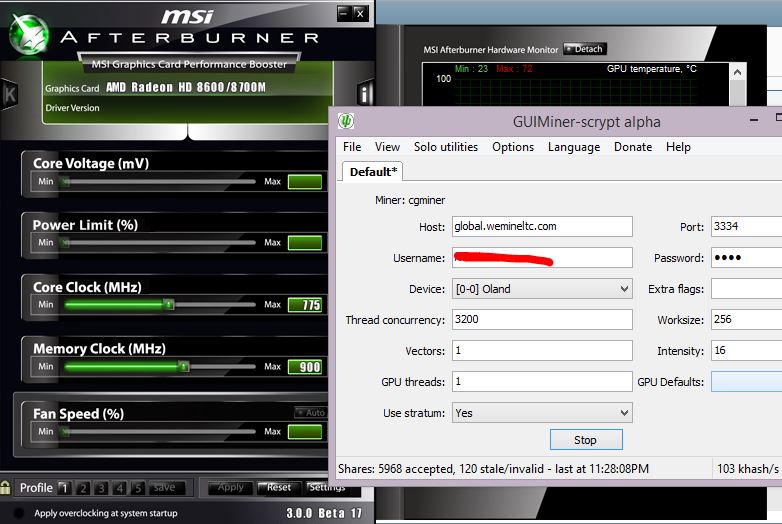Image resolution: width=782 pixels, height=524 pixels.
Task: Click the Extra flags field
Action: tap(747, 289)
